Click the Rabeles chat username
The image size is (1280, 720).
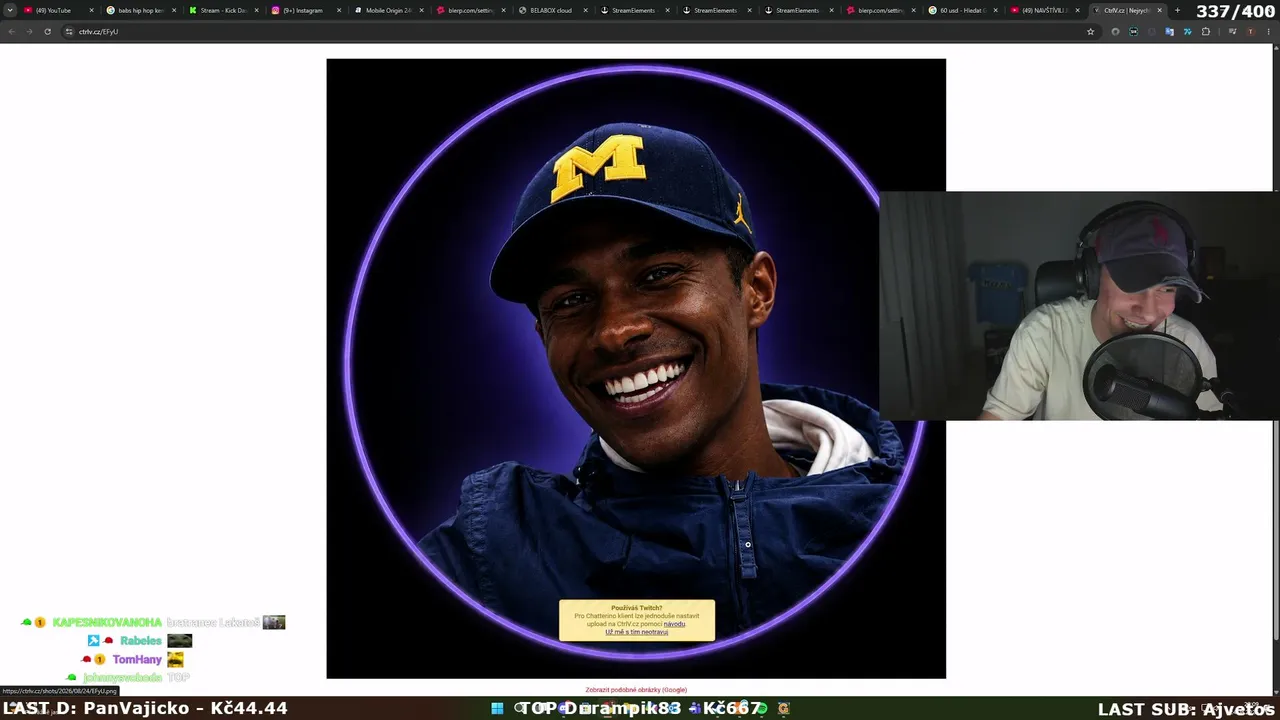pos(141,641)
